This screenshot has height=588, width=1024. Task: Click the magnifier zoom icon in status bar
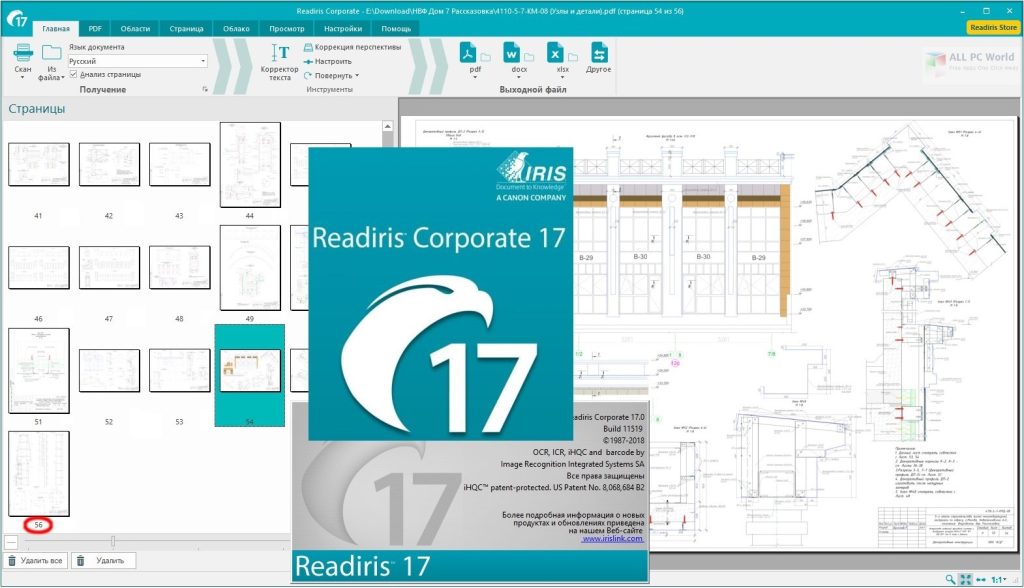[x=949, y=579]
